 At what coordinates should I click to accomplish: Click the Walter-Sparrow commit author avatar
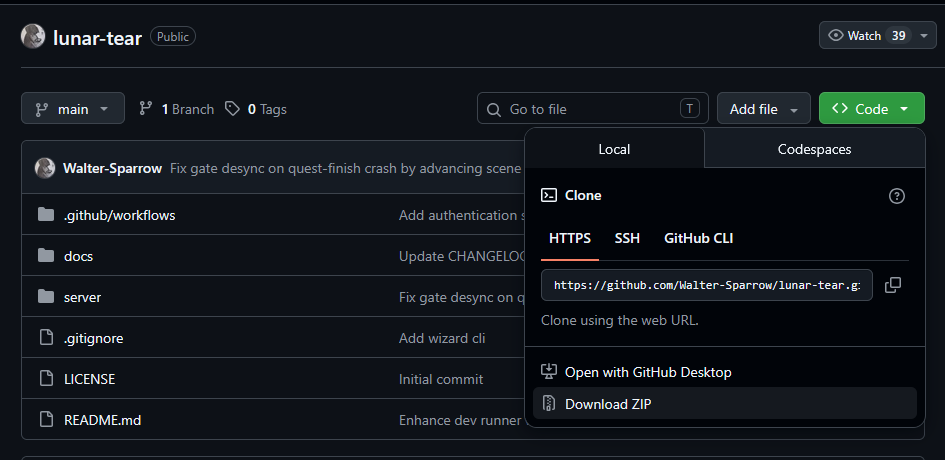coord(45,168)
